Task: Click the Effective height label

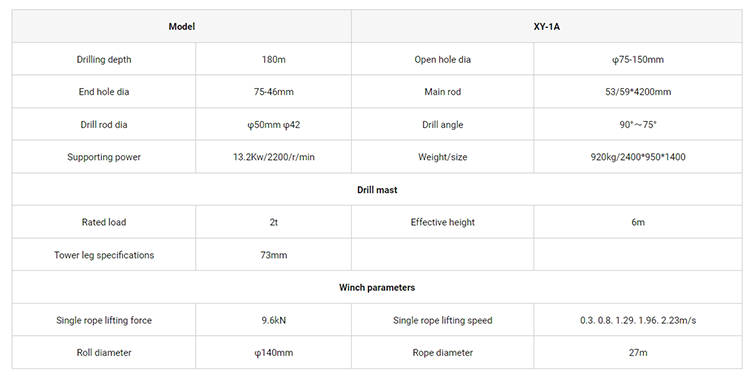Action: pyautogui.click(x=442, y=222)
